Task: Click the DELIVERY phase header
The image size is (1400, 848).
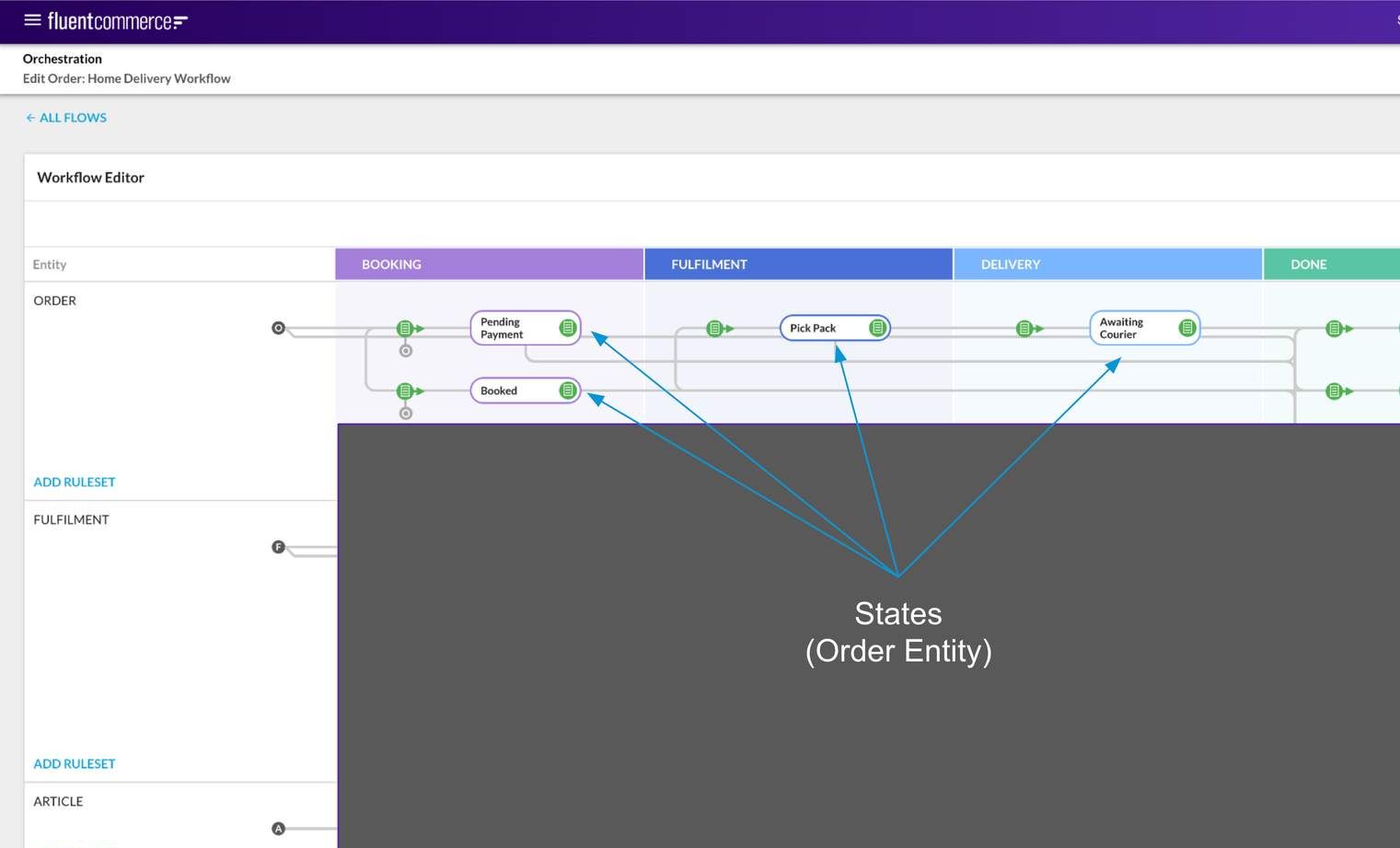Action: (1011, 264)
